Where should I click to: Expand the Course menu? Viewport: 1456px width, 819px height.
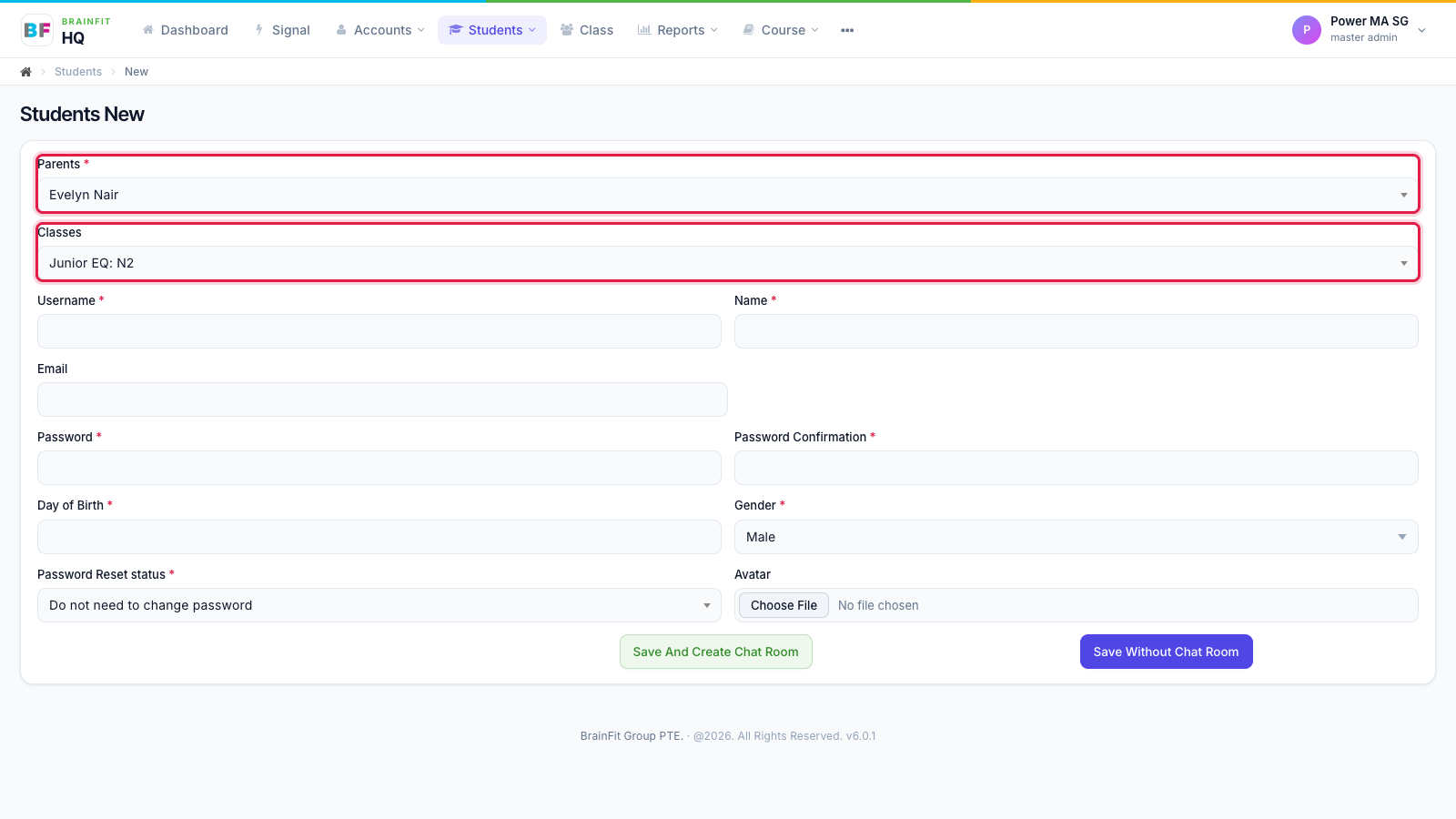click(x=781, y=30)
